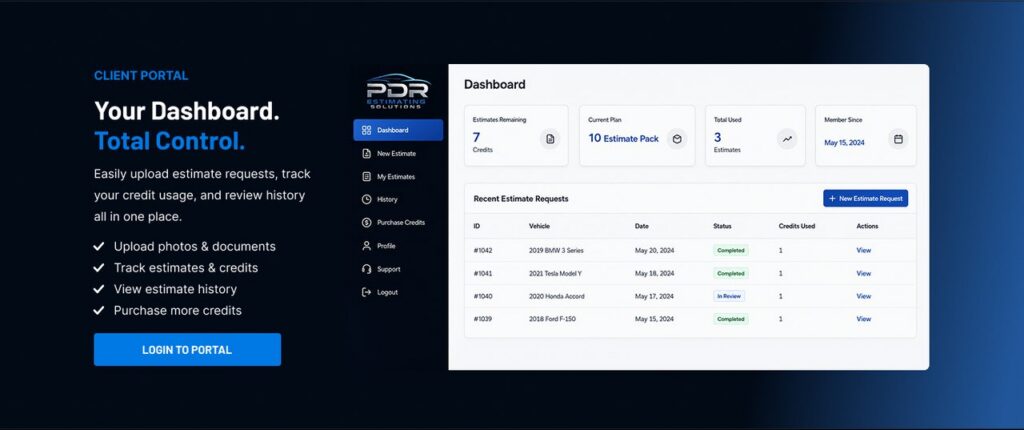Click the Actions column header
Screen dimensions: 1024x430
[x=867, y=226]
